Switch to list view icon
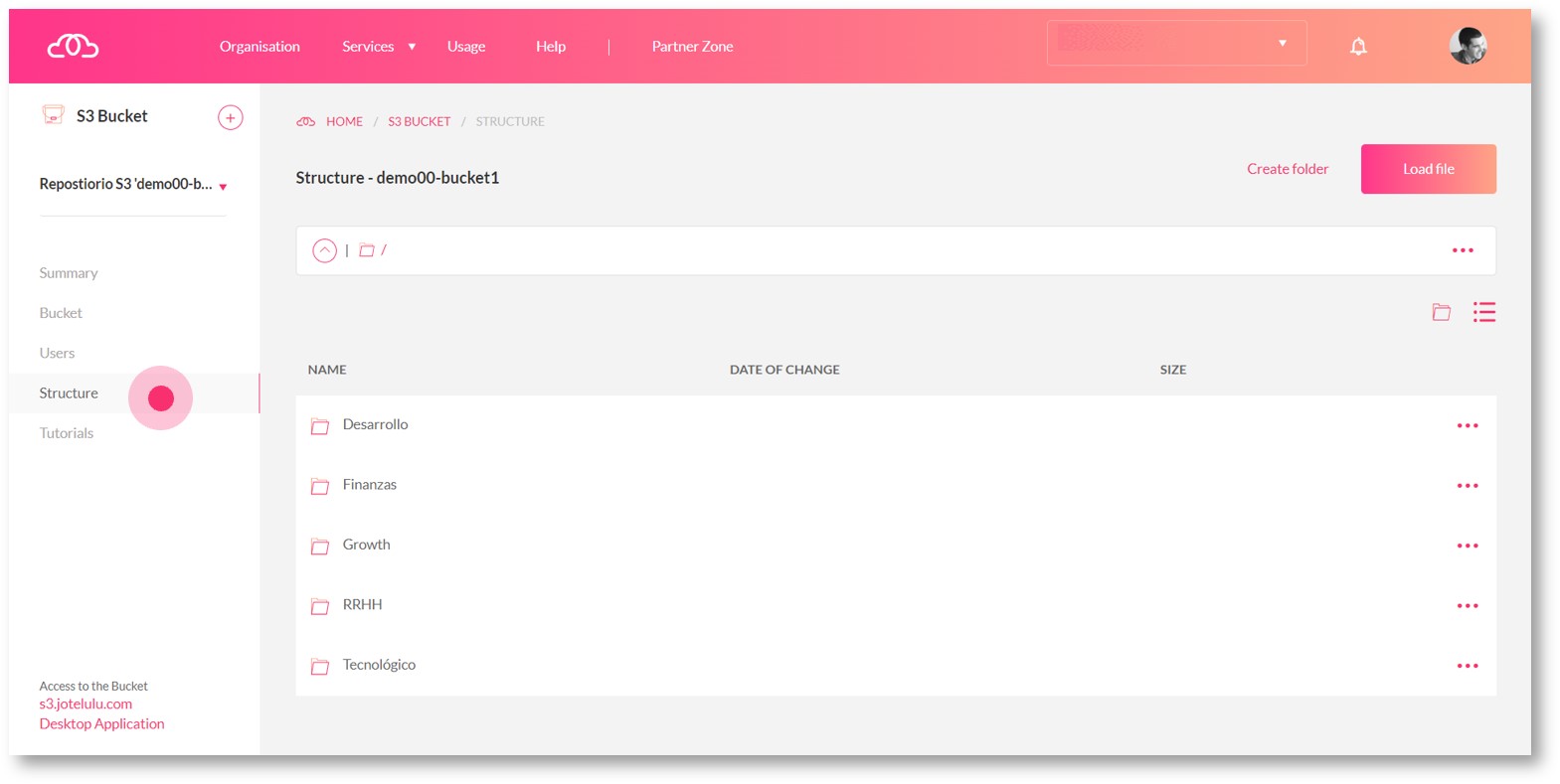The width and height of the screenshot is (1560, 784). pos(1484,312)
